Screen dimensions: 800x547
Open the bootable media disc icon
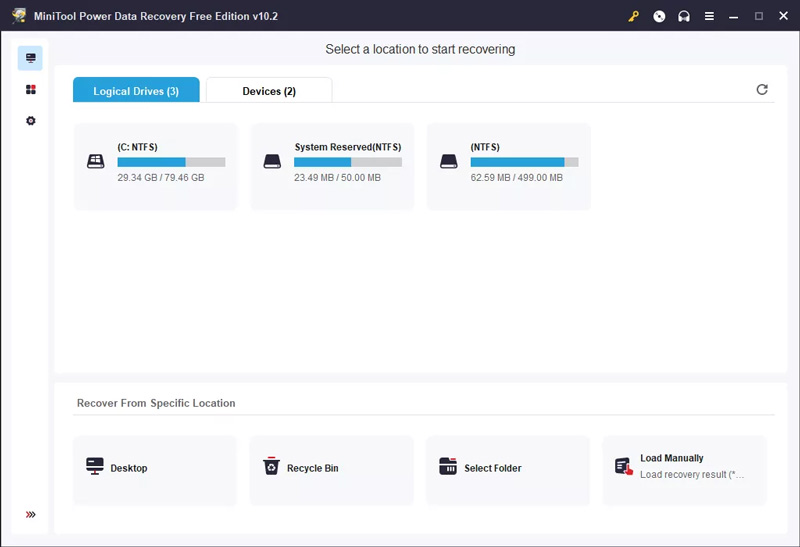pos(659,16)
